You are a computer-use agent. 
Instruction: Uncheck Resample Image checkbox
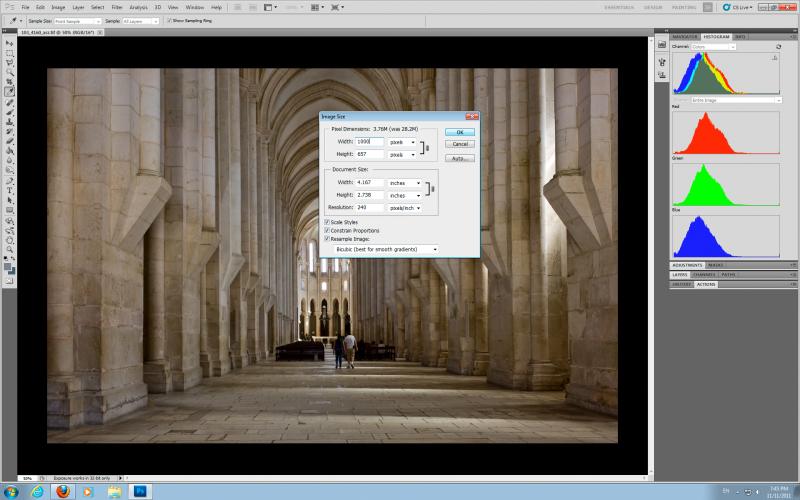[x=327, y=239]
